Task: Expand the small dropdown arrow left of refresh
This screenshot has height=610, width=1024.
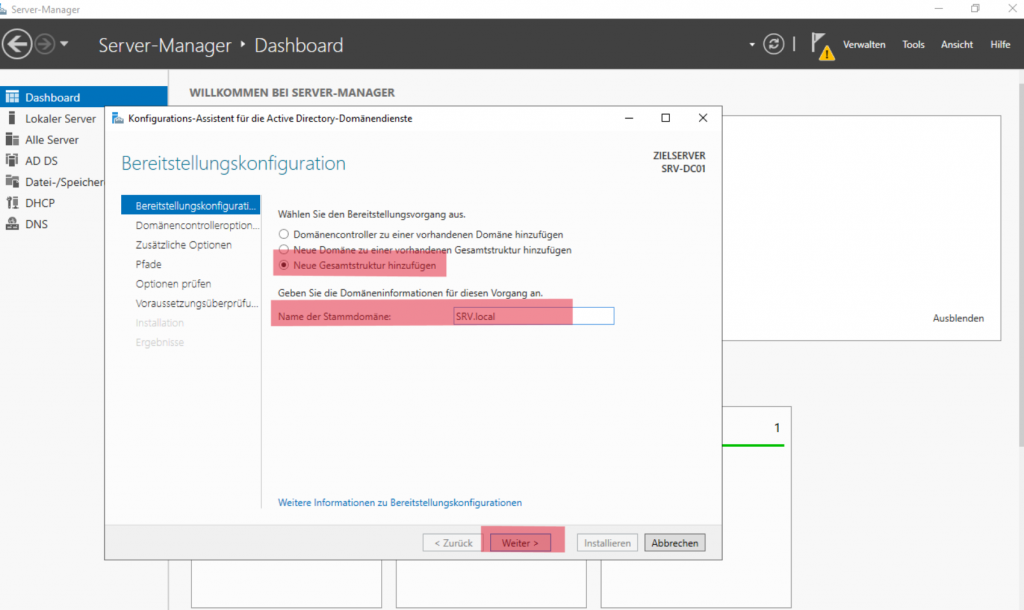Action: coord(753,45)
